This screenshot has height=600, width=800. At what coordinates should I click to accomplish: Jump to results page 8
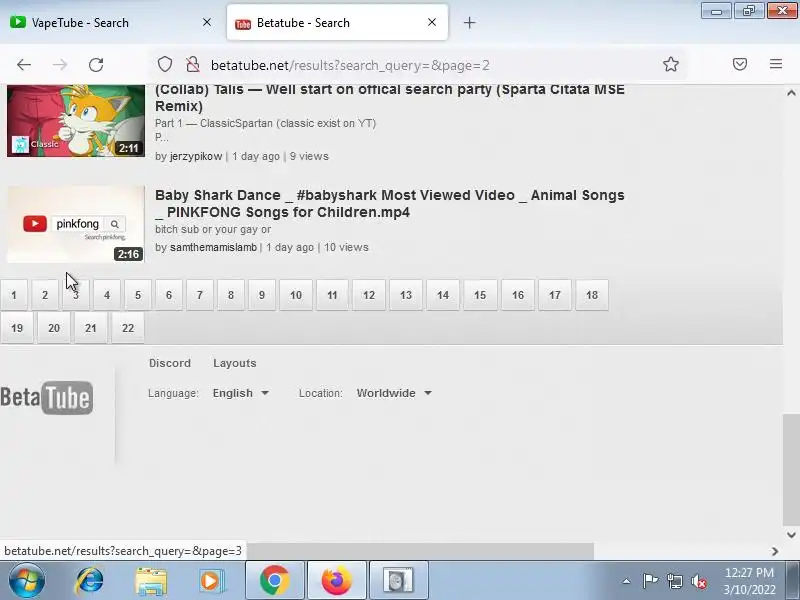pyautogui.click(x=231, y=295)
